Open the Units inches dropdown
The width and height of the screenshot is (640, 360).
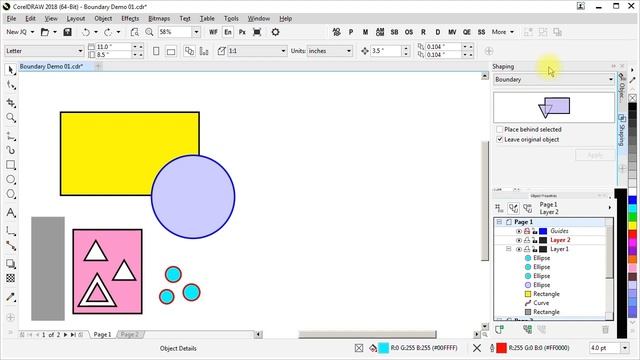point(349,51)
